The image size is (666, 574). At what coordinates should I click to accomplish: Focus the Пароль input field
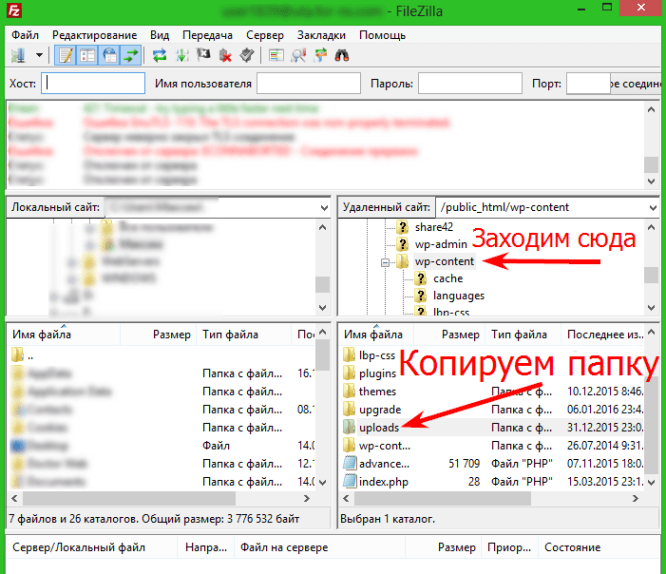pos(470,83)
